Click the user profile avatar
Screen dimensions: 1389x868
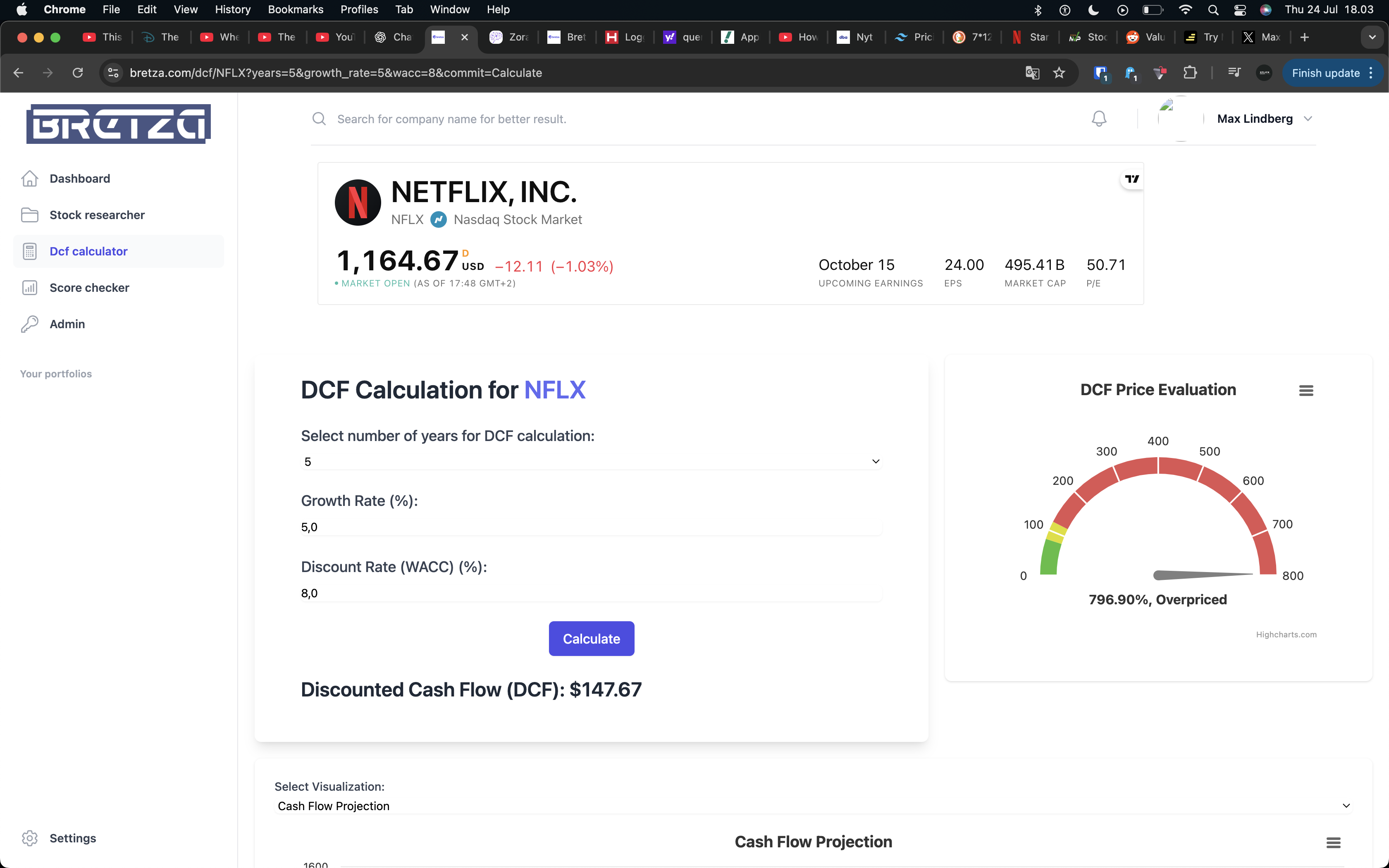[x=1180, y=119]
